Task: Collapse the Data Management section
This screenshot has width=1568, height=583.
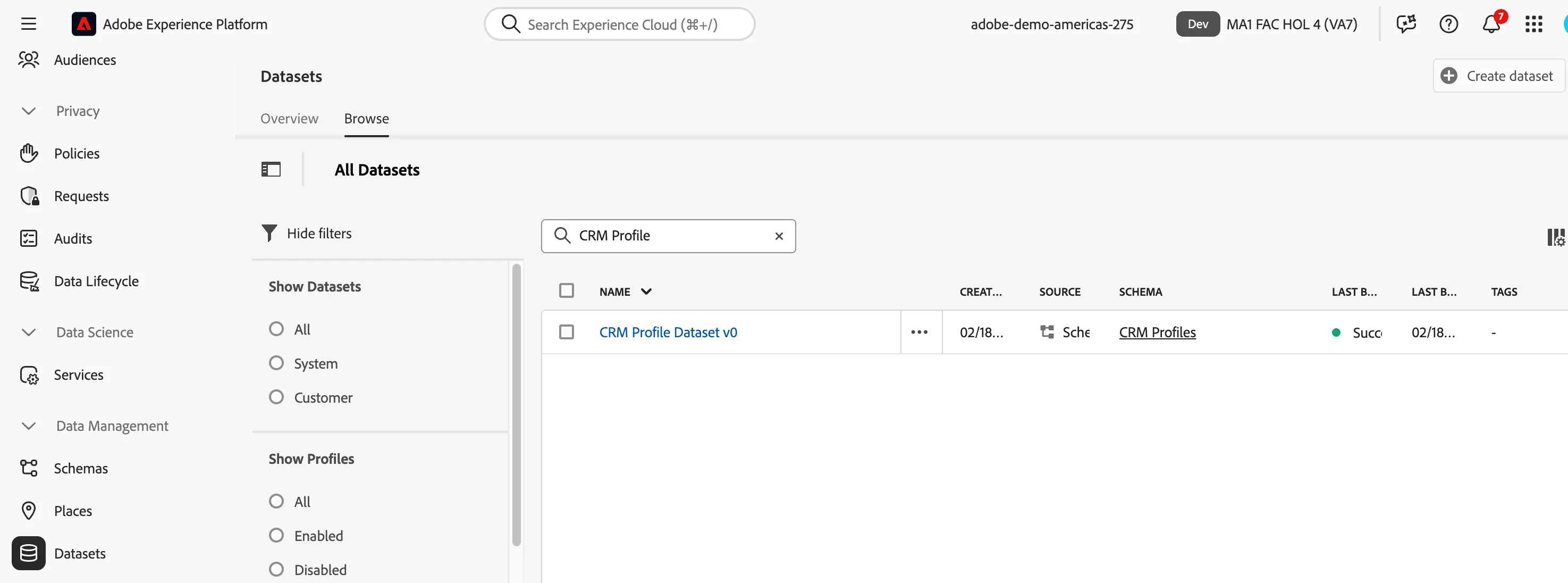Action: tap(29, 426)
